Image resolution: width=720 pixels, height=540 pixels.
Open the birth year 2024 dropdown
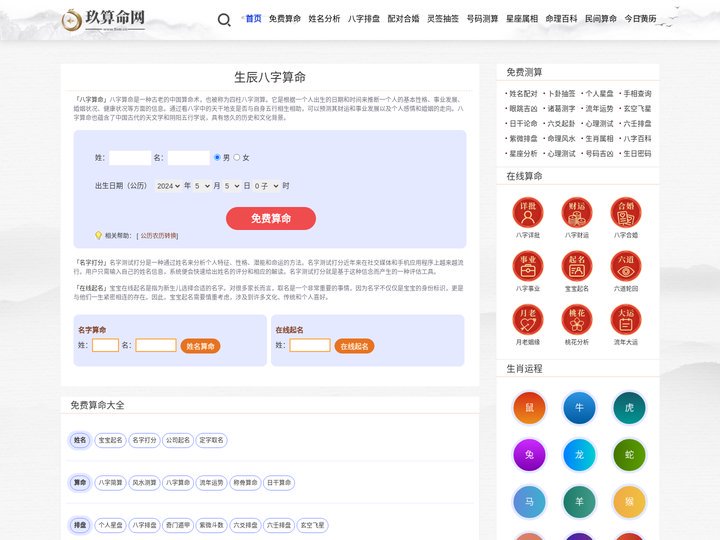[x=168, y=186]
